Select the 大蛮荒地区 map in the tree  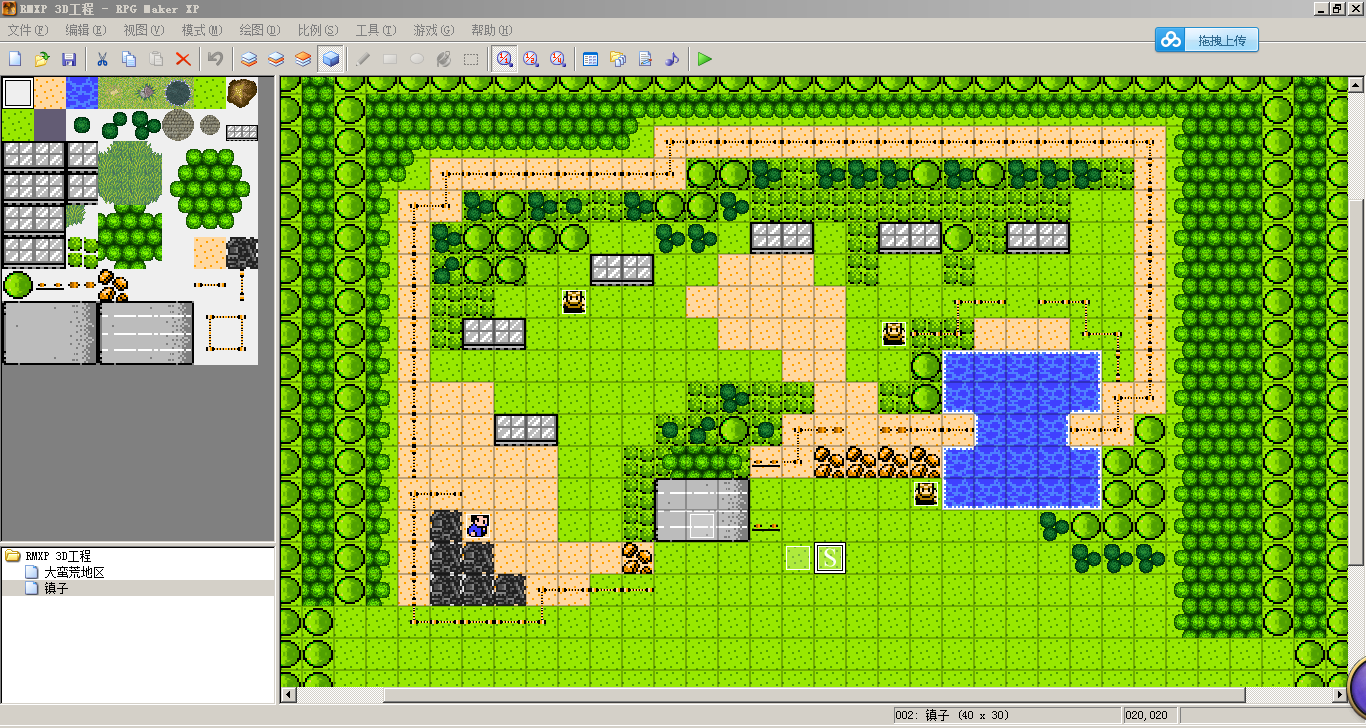74,572
